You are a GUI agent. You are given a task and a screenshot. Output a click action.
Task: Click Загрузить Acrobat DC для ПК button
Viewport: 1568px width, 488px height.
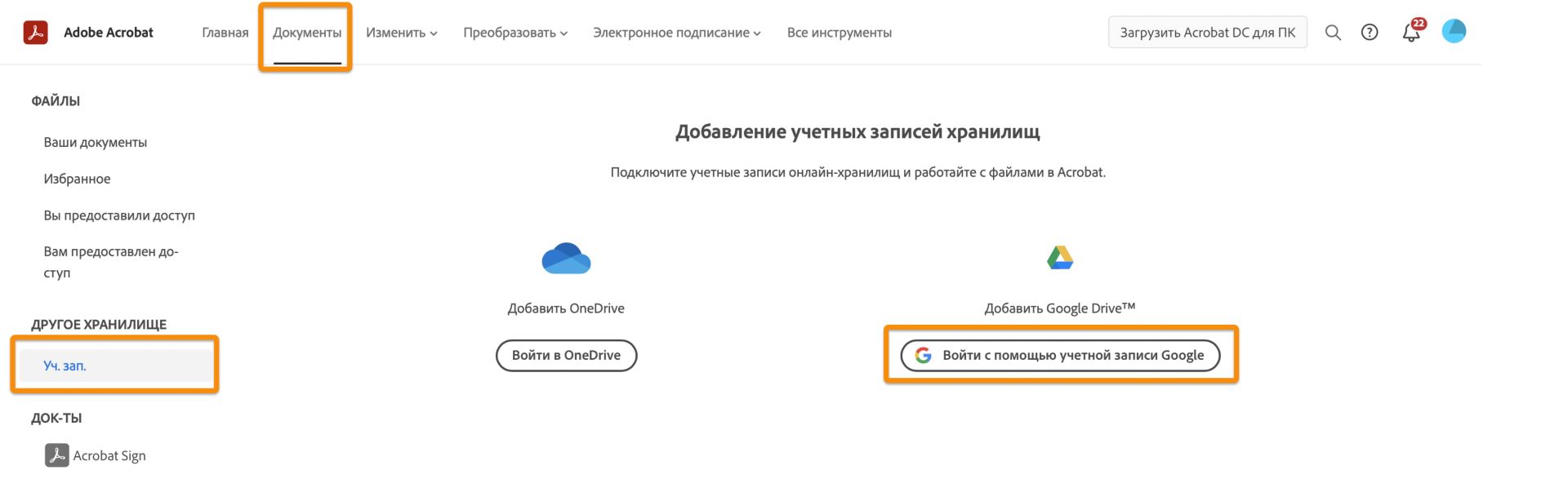[1208, 33]
